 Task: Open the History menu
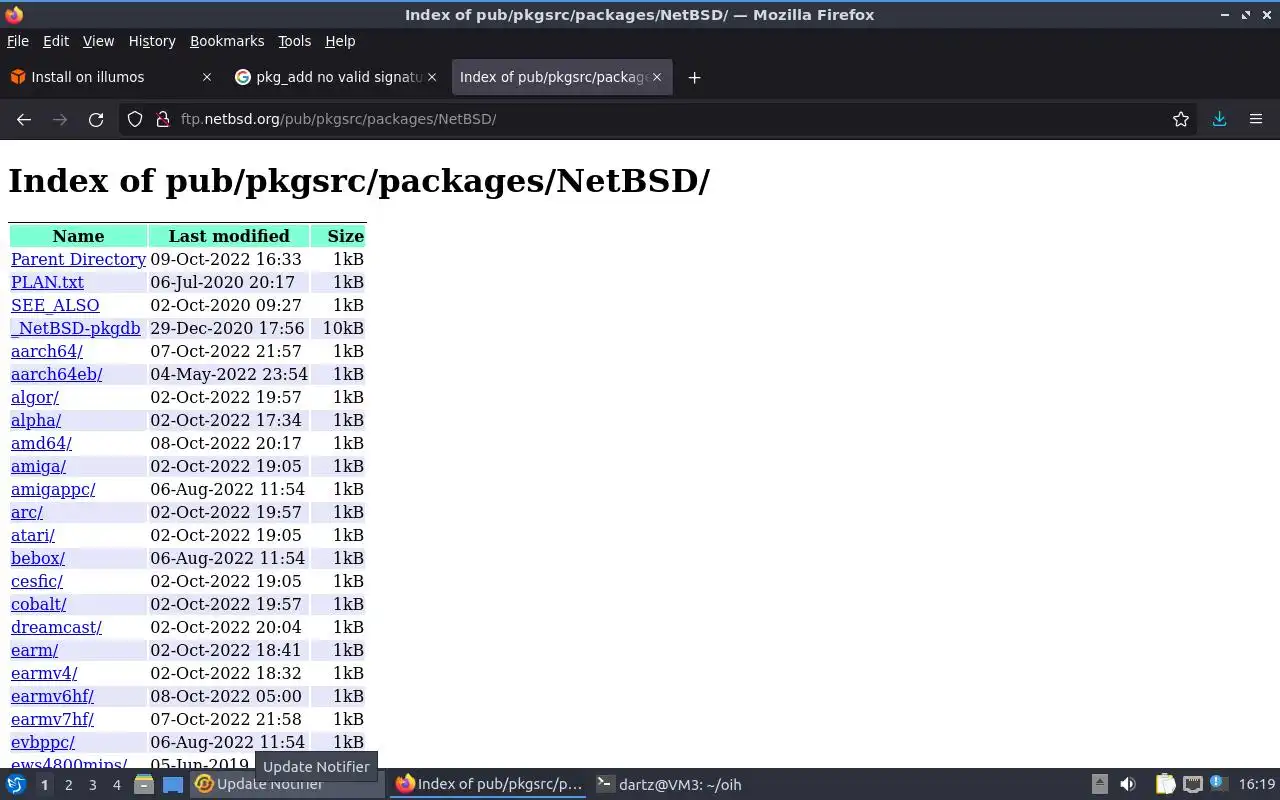point(152,41)
